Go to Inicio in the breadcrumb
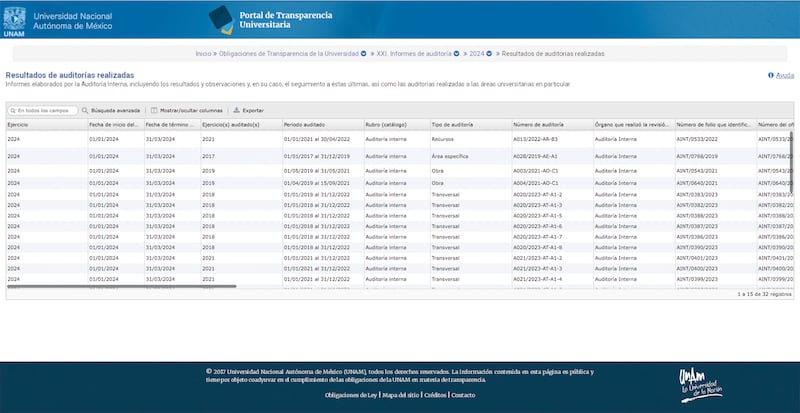The height and width of the screenshot is (413, 800). [203, 53]
